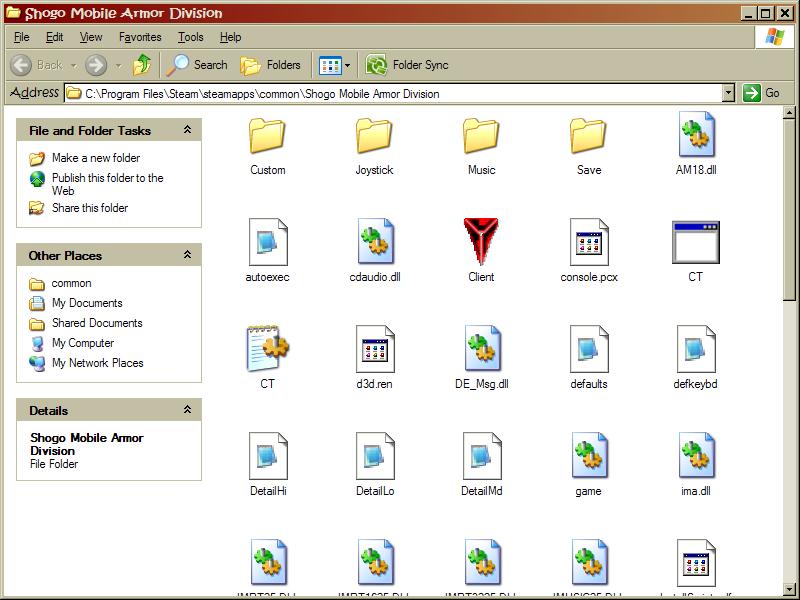This screenshot has width=800, height=600.
Task: Select the defkeybd file icon
Action: [x=696, y=349]
